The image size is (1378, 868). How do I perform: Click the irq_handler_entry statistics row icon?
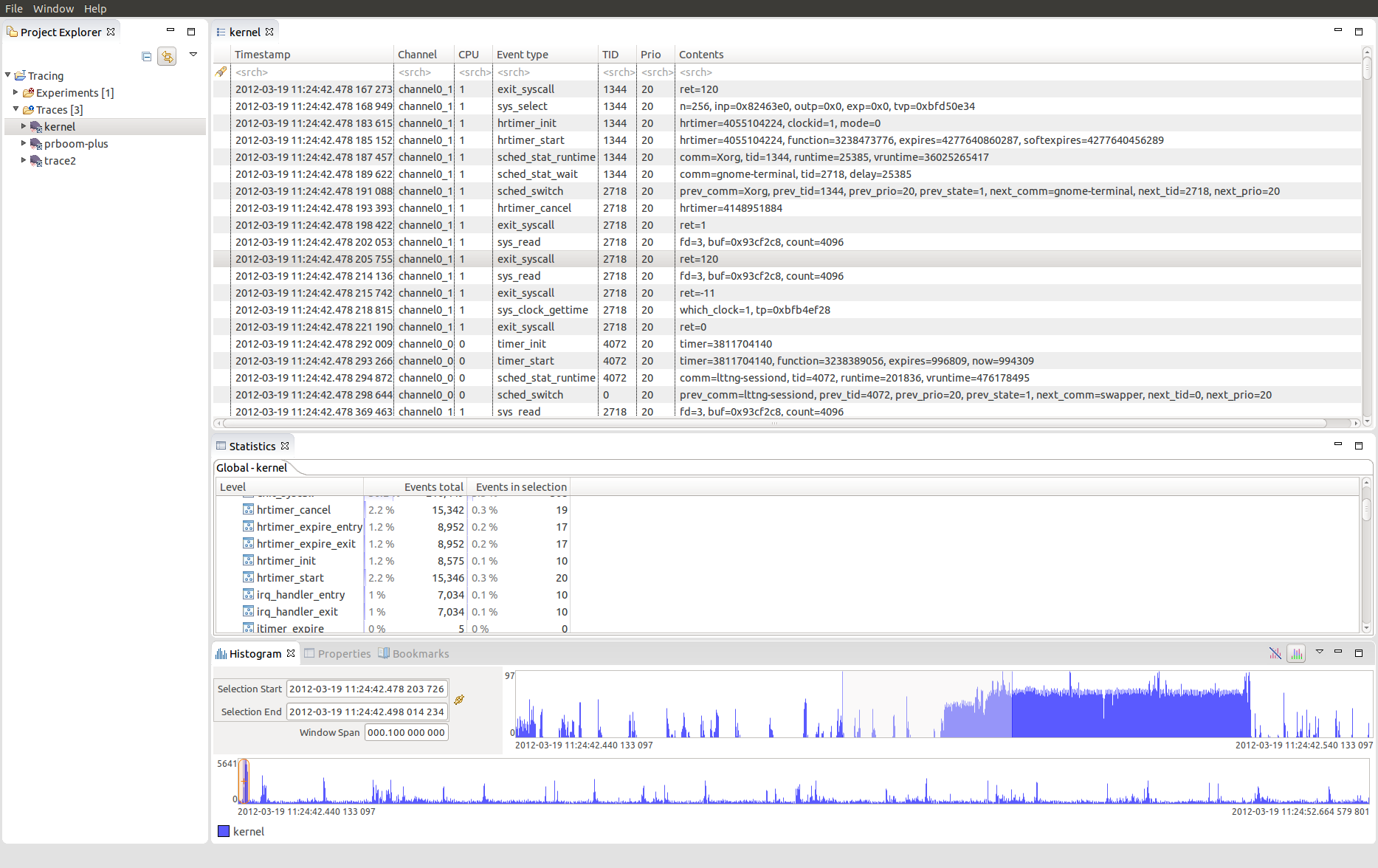[x=249, y=595]
